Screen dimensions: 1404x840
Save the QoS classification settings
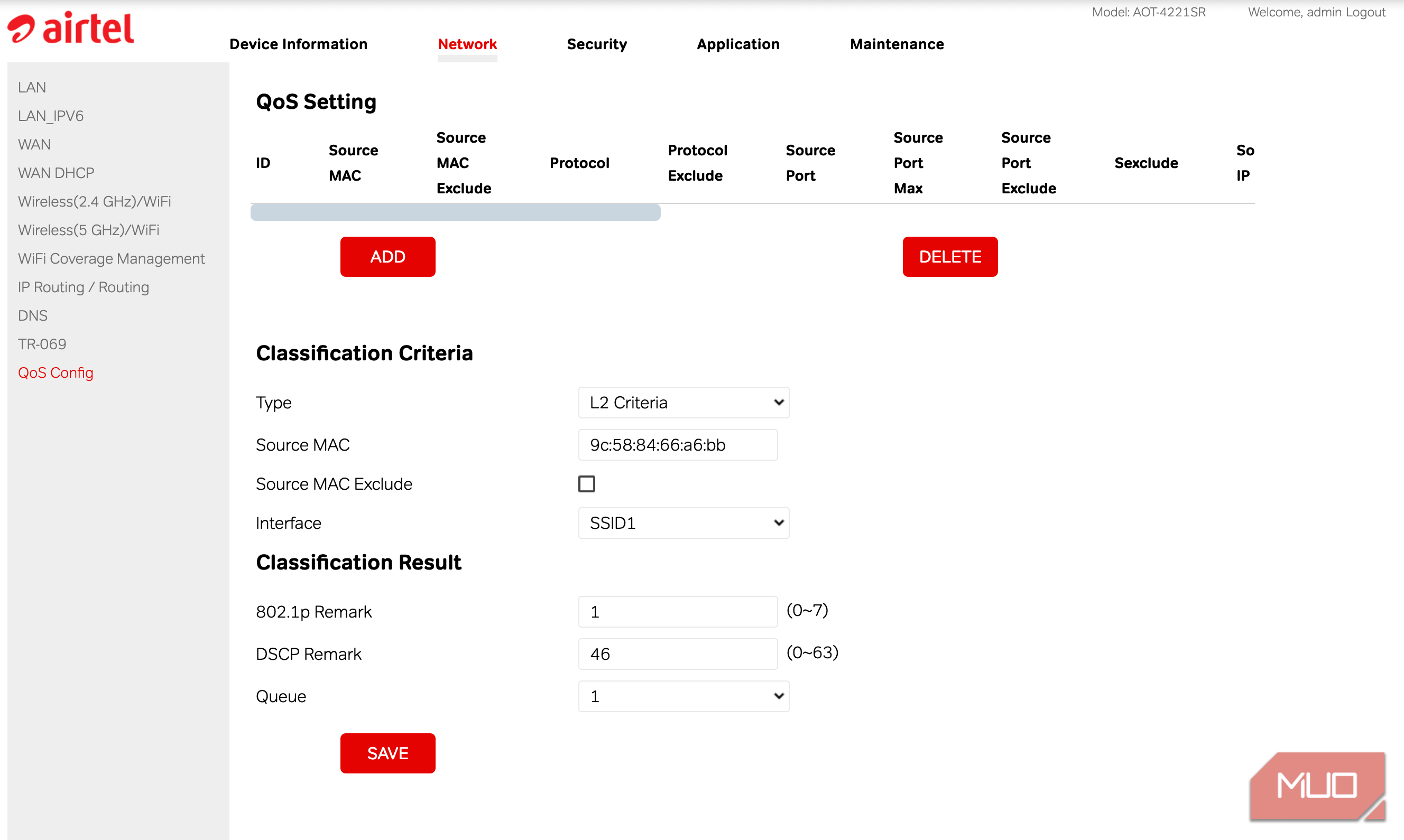[388, 753]
